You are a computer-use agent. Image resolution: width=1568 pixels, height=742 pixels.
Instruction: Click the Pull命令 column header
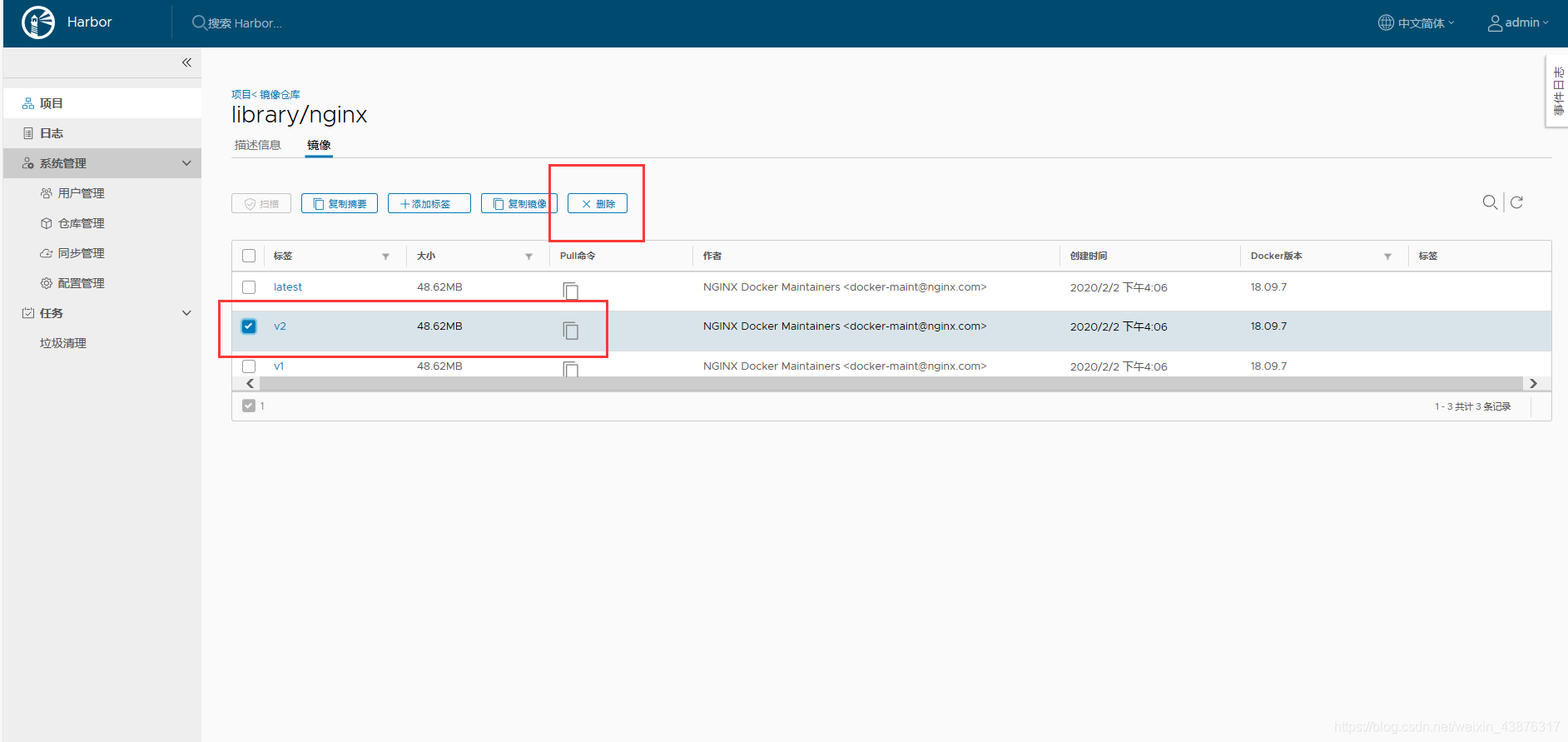tap(578, 256)
